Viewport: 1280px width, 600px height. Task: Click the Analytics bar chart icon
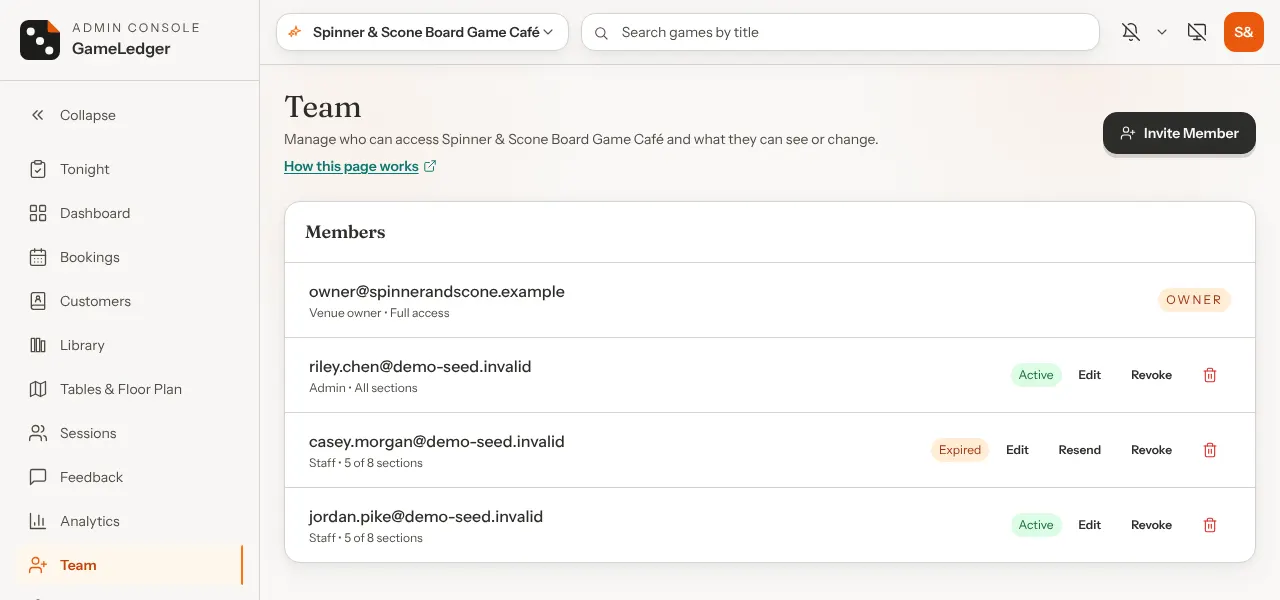pyautogui.click(x=38, y=521)
